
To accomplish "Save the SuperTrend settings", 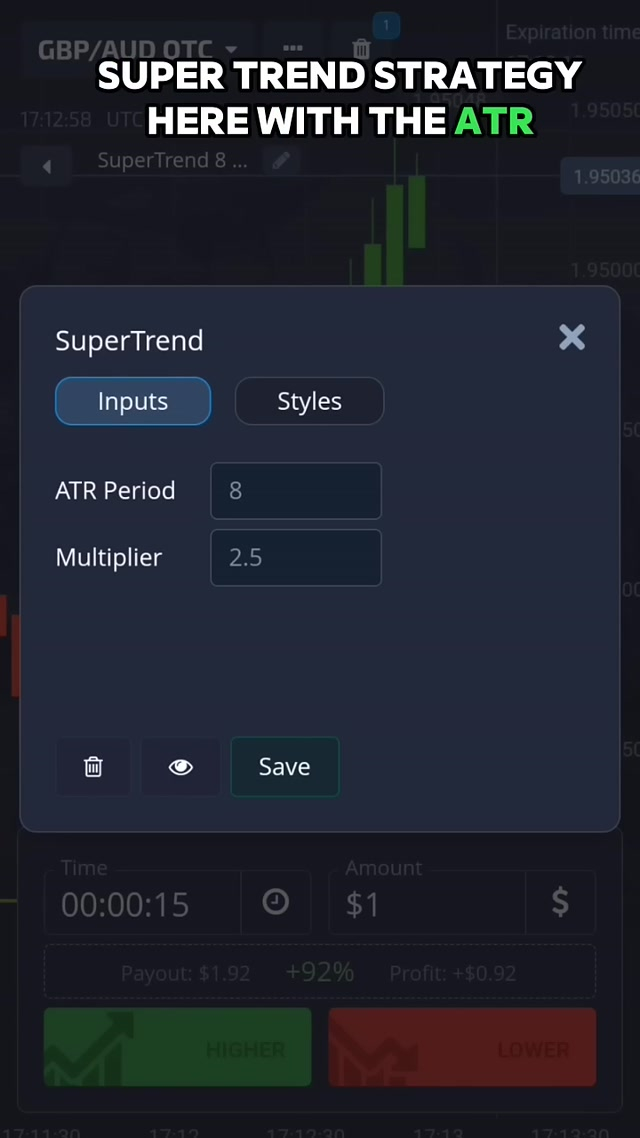I will tap(285, 767).
